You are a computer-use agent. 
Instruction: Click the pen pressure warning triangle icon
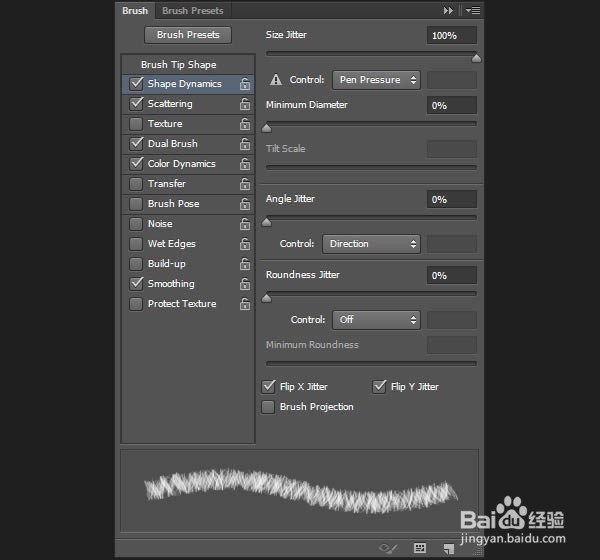pos(276,80)
